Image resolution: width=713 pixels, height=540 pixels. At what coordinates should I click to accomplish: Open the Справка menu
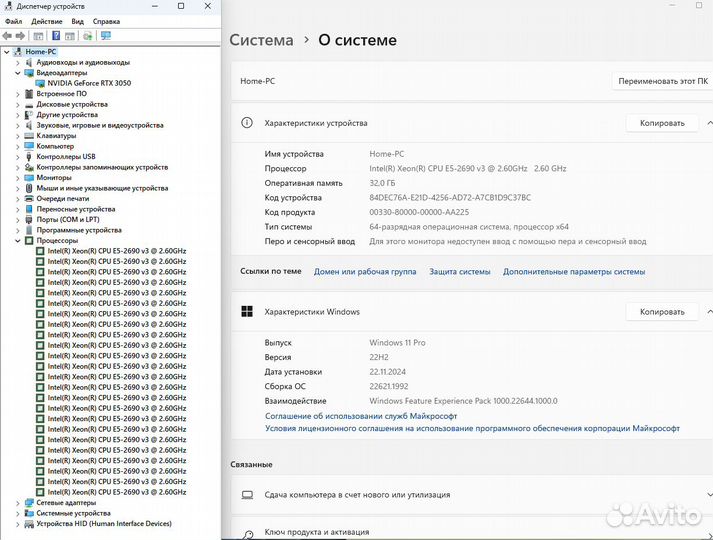coord(106,21)
